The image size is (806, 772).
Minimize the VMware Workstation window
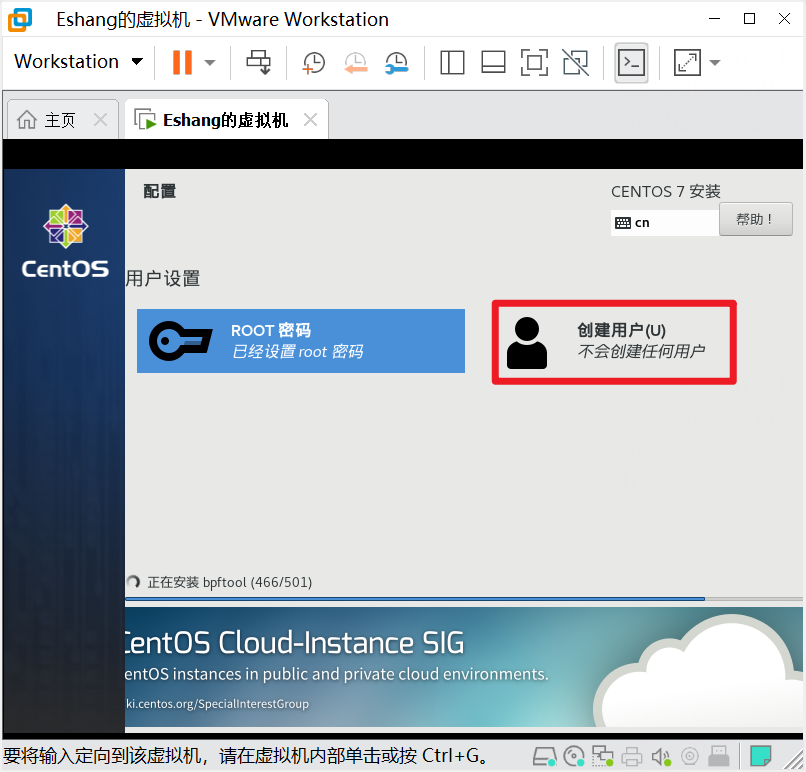[715, 19]
